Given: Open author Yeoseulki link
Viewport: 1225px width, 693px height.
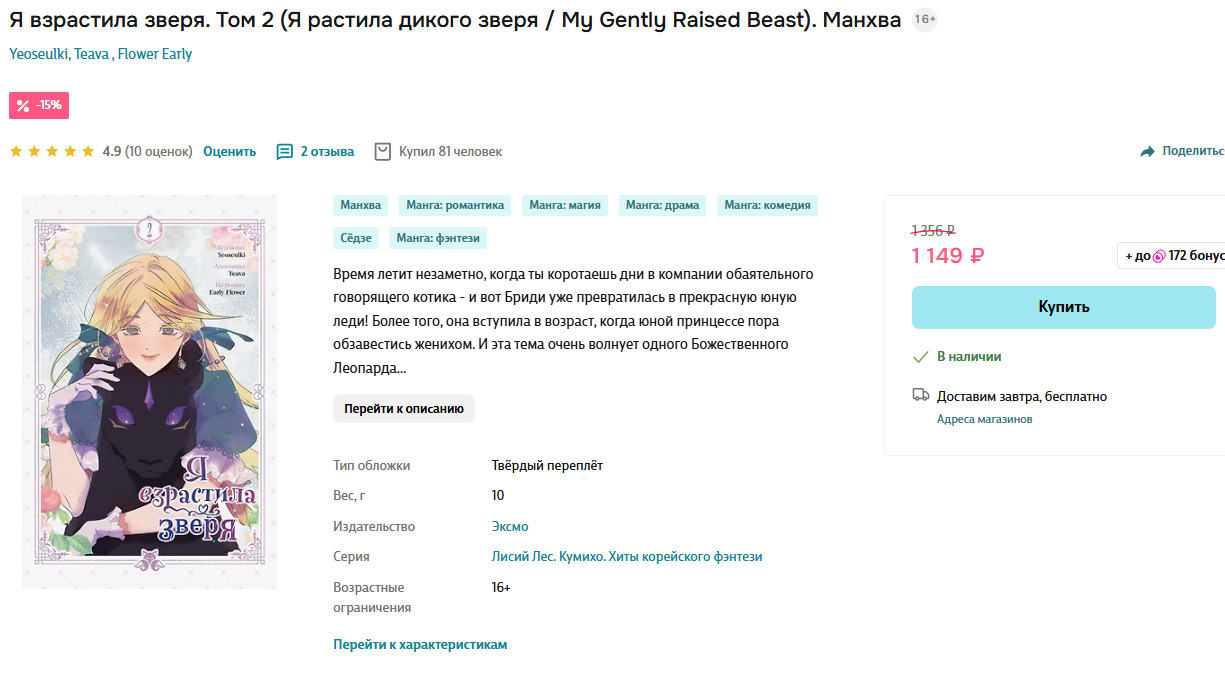Looking at the screenshot, I should [x=38, y=54].
